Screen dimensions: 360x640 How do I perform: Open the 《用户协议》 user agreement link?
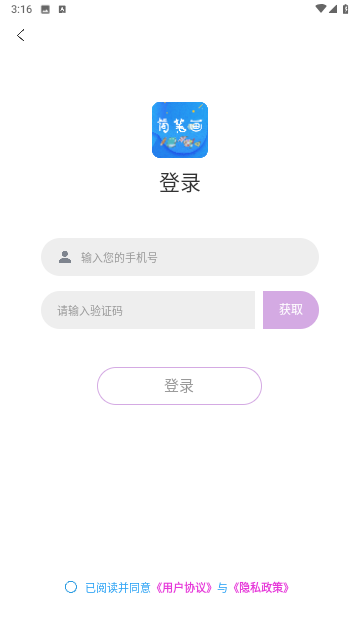click(184, 588)
